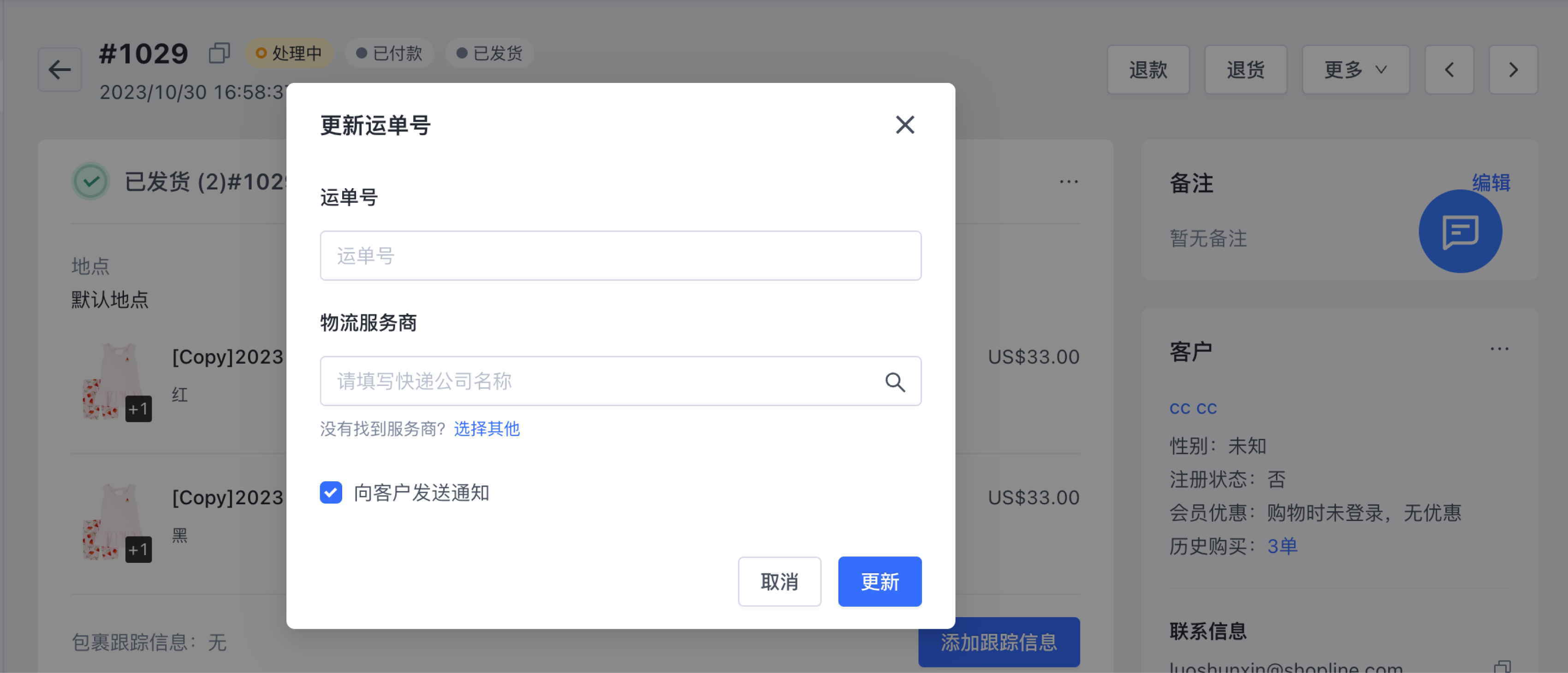Open 客户 card more options
The width and height of the screenshot is (1568, 673).
[x=1499, y=348]
